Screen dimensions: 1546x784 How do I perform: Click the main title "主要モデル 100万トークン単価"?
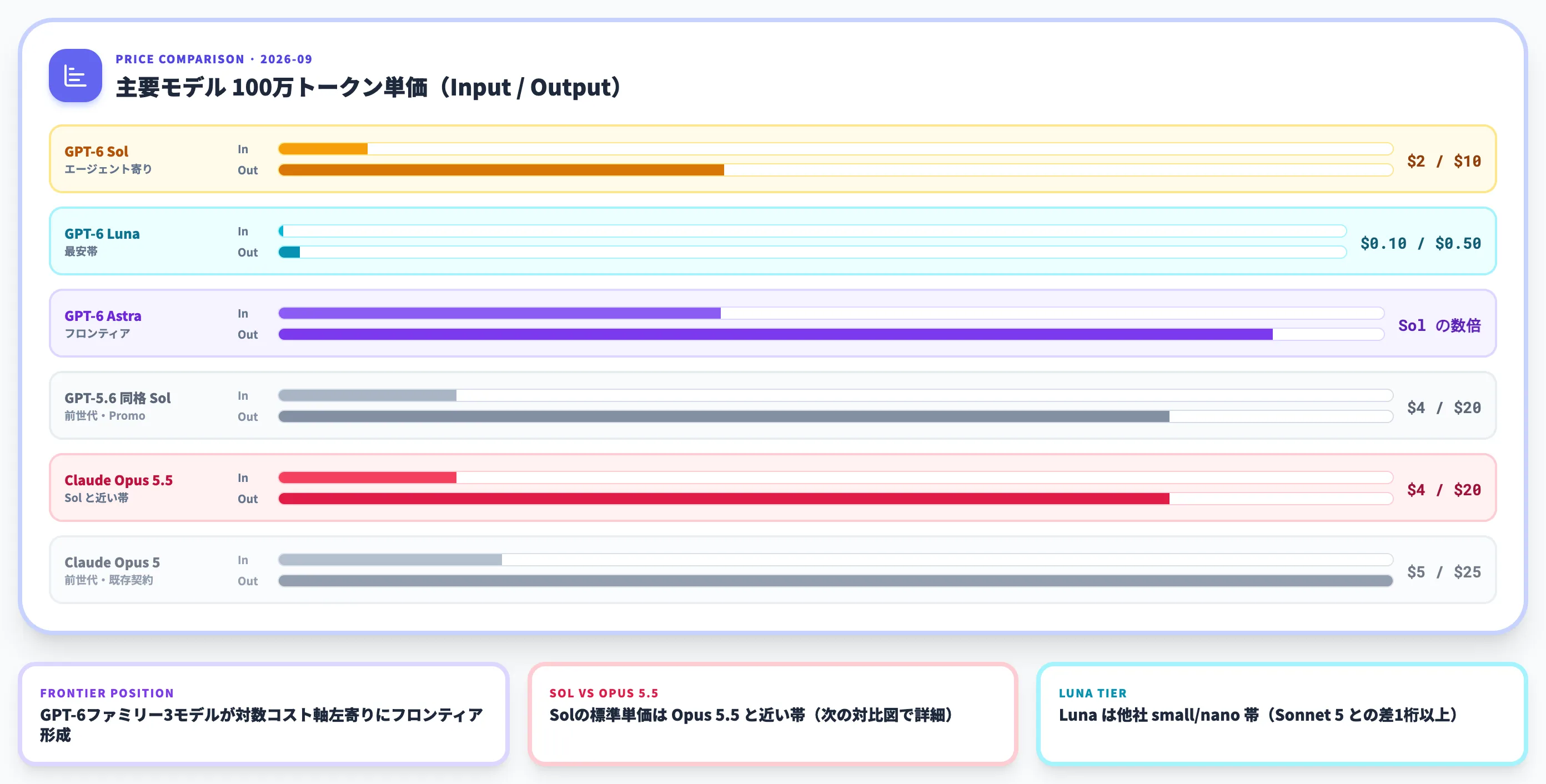(x=271, y=88)
